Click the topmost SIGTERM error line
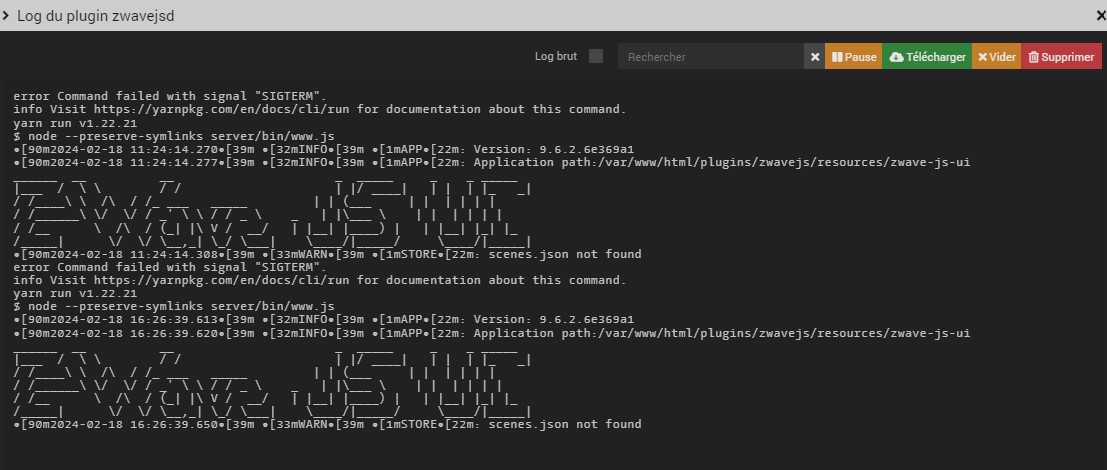This screenshot has height=470, width=1107. point(170,96)
